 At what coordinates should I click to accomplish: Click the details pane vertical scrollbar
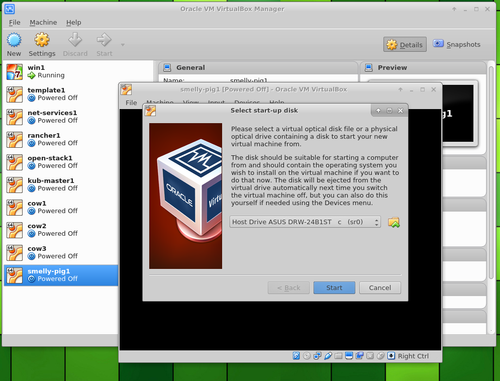491,172
